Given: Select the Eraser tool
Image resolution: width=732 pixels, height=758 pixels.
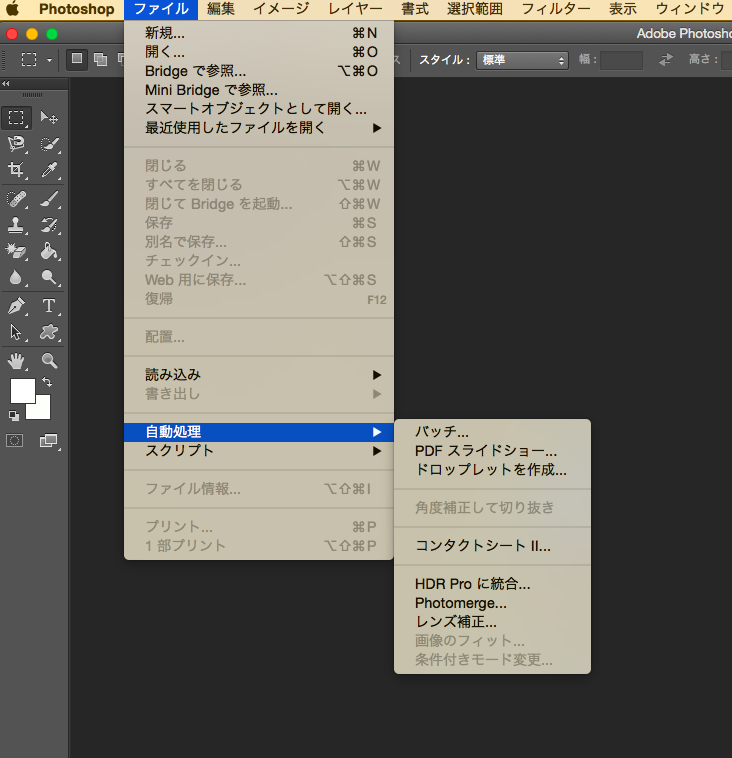Looking at the screenshot, I should coord(16,251).
